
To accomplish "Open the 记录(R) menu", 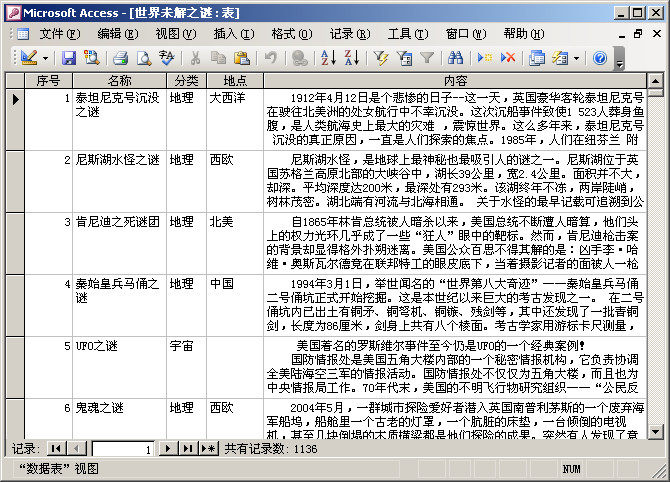I will (x=350, y=33).
